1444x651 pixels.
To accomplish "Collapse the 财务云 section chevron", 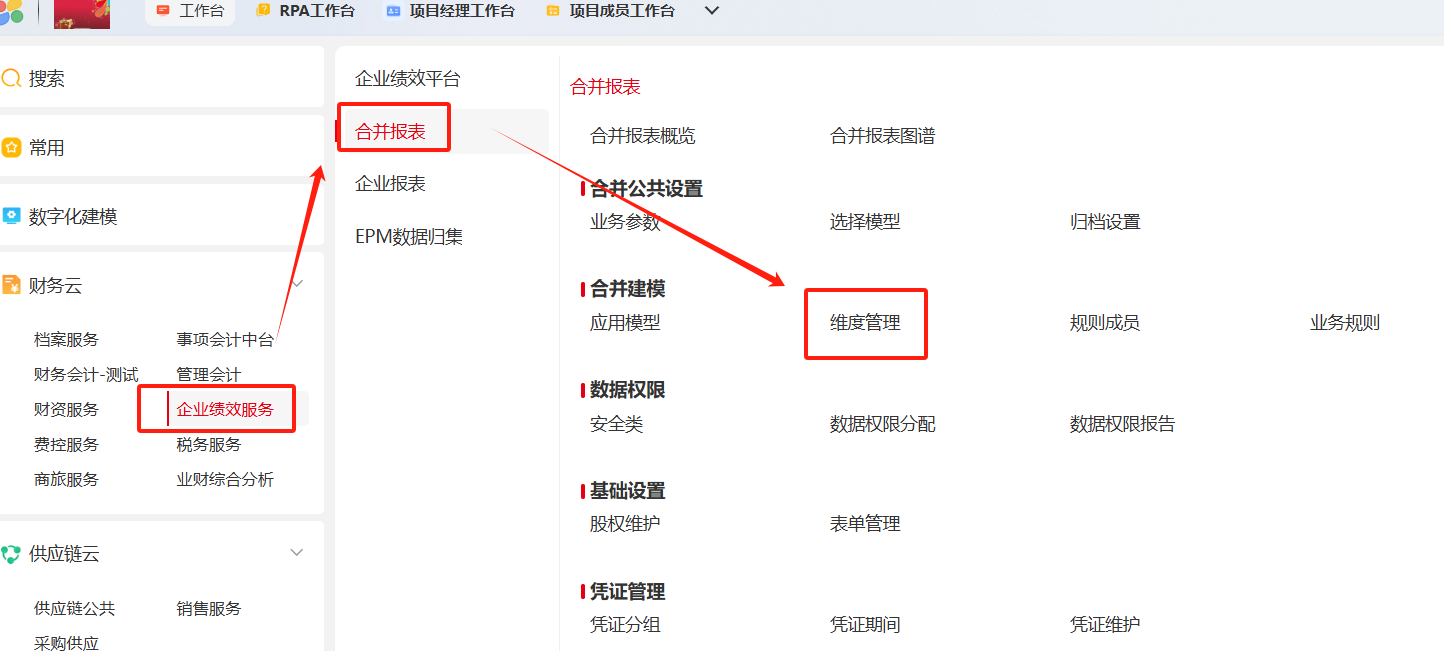I will [297, 285].
